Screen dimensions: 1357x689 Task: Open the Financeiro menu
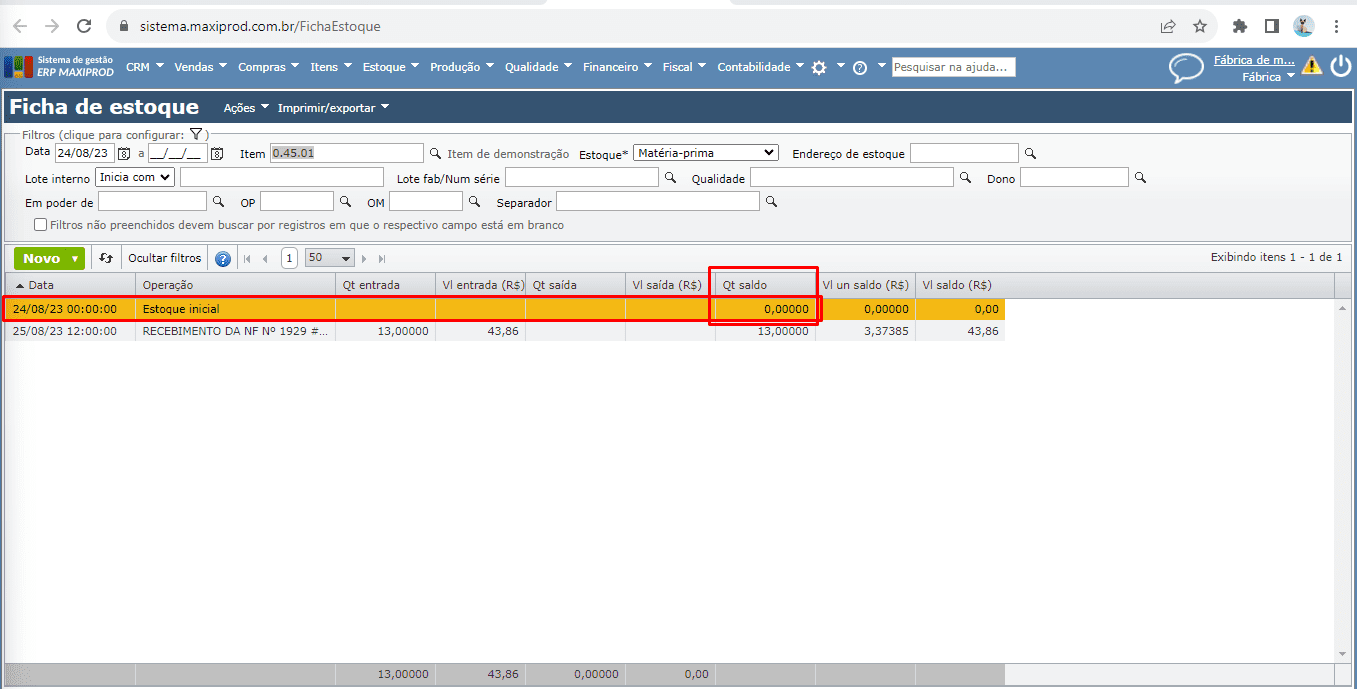tap(617, 67)
